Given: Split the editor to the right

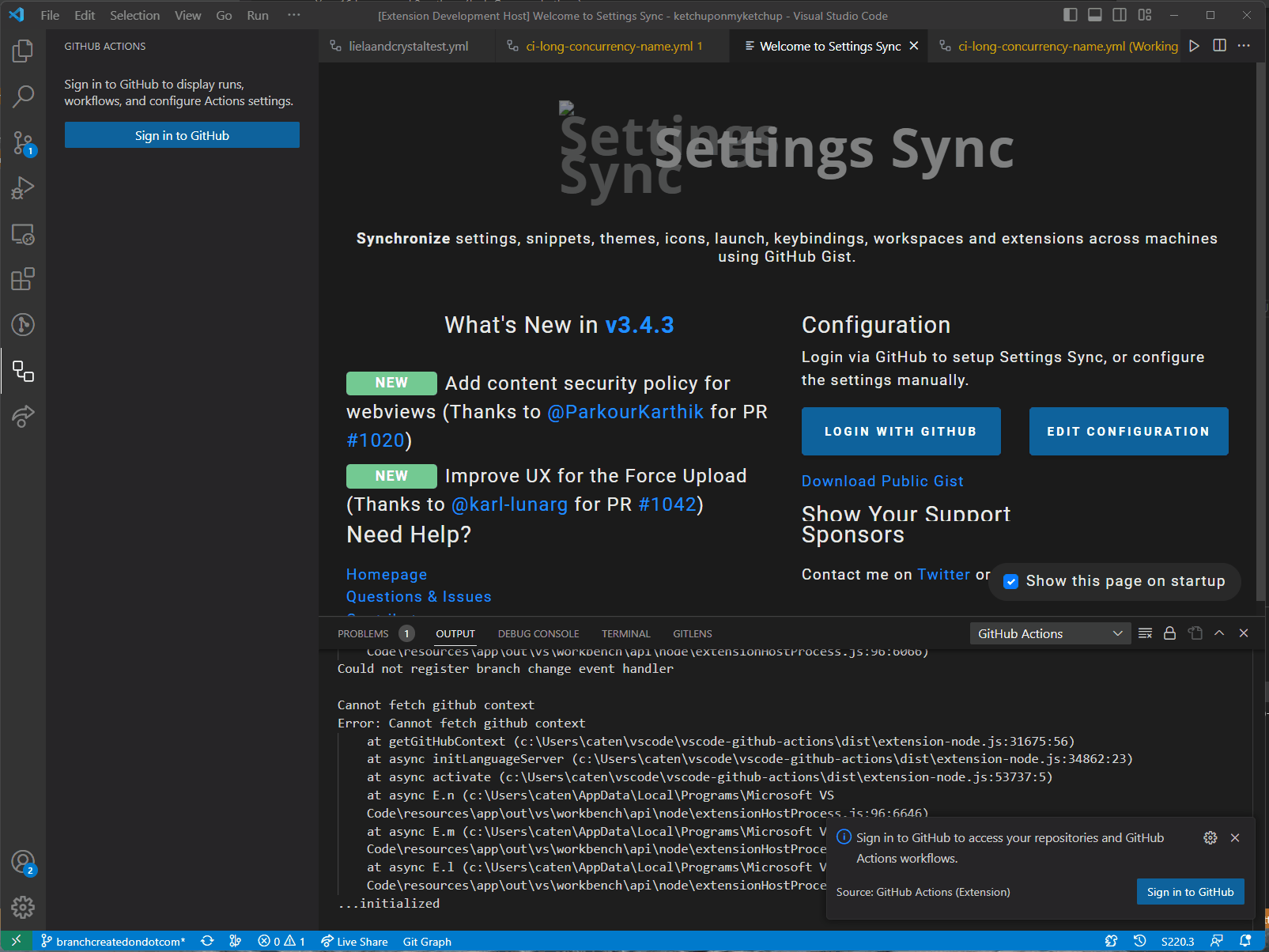Looking at the screenshot, I should point(1219,46).
